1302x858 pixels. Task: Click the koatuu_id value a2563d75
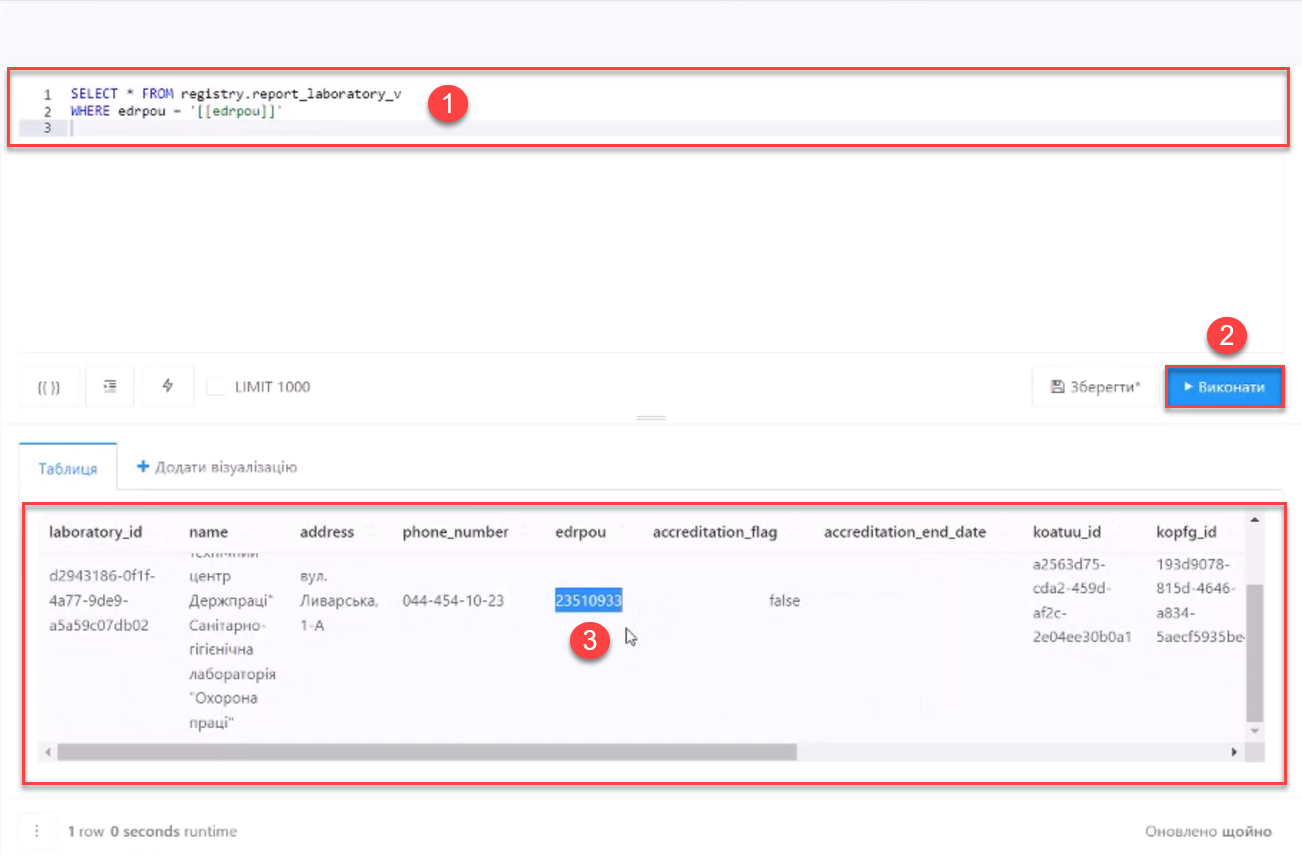tap(1082, 601)
